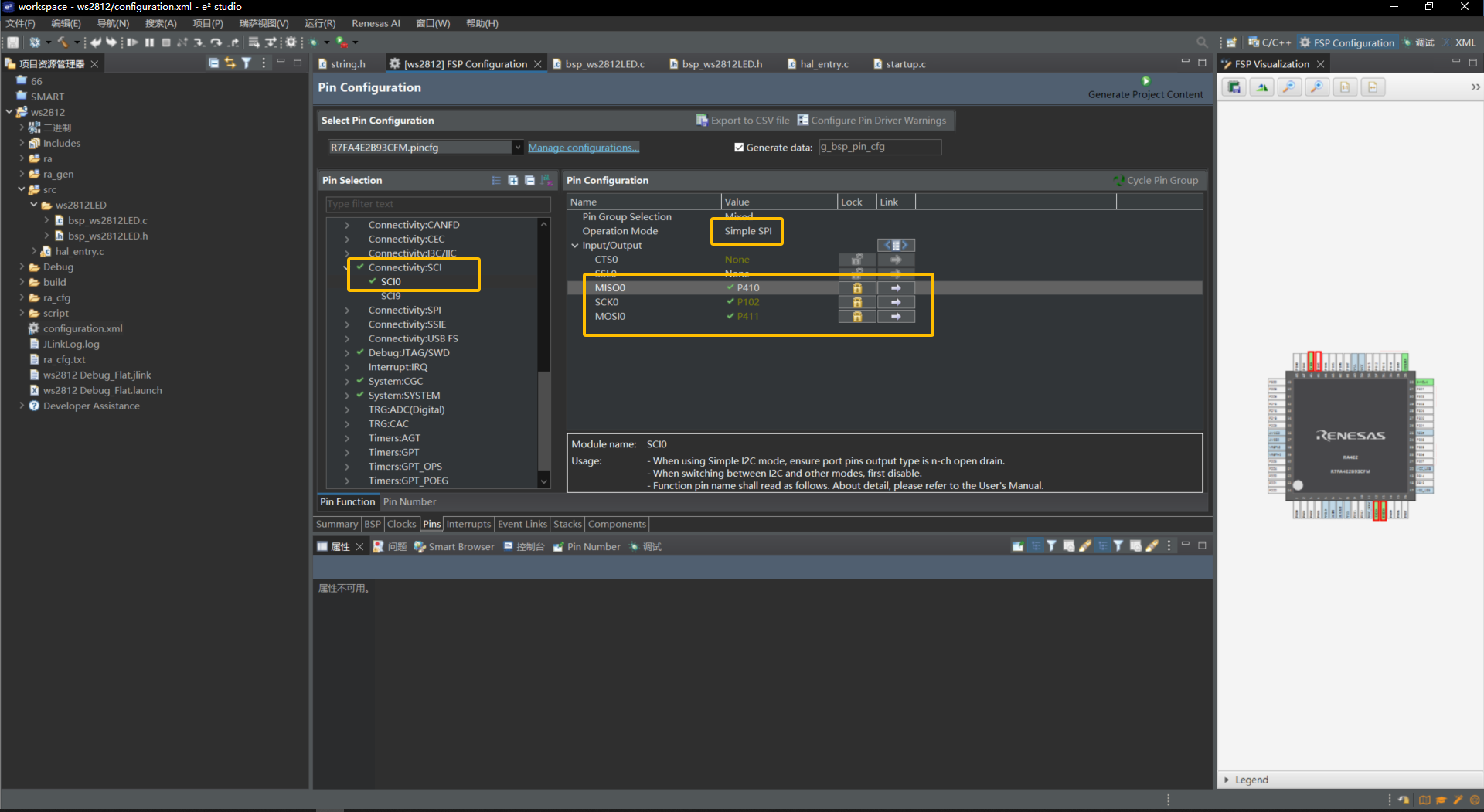Open the R7FA4E2B93CFM.pincfg dropdown

[517, 148]
